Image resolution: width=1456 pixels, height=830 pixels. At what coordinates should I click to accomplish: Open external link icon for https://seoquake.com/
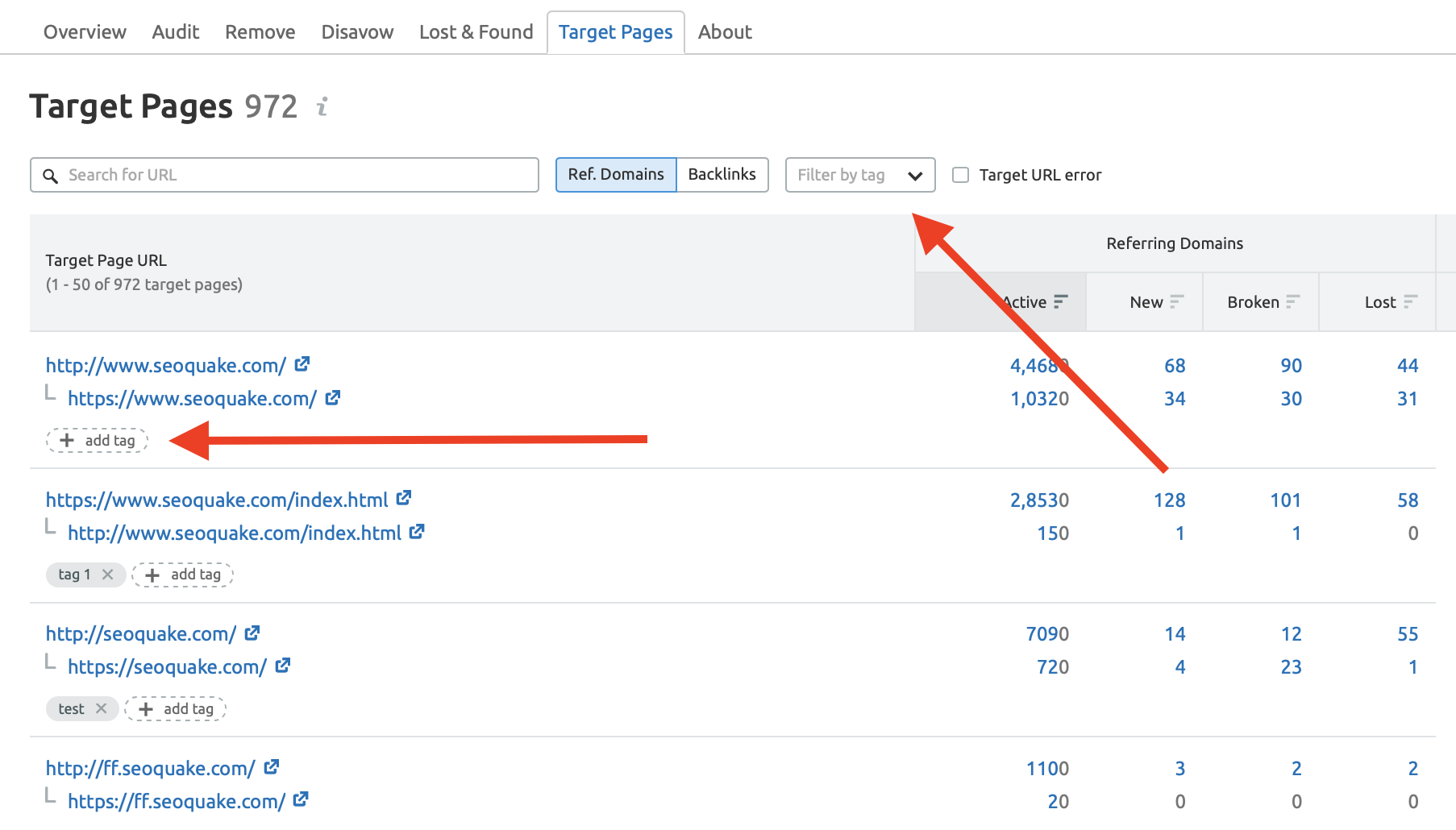click(283, 666)
